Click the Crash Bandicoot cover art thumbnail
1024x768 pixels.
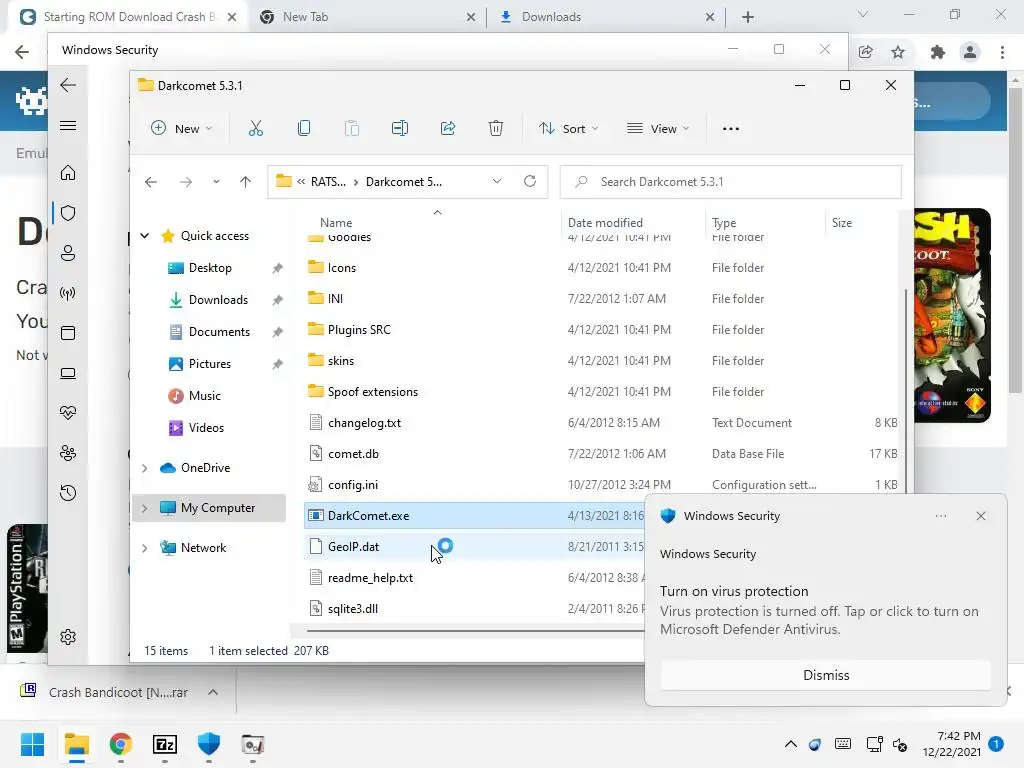pyautogui.click(x=952, y=315)
